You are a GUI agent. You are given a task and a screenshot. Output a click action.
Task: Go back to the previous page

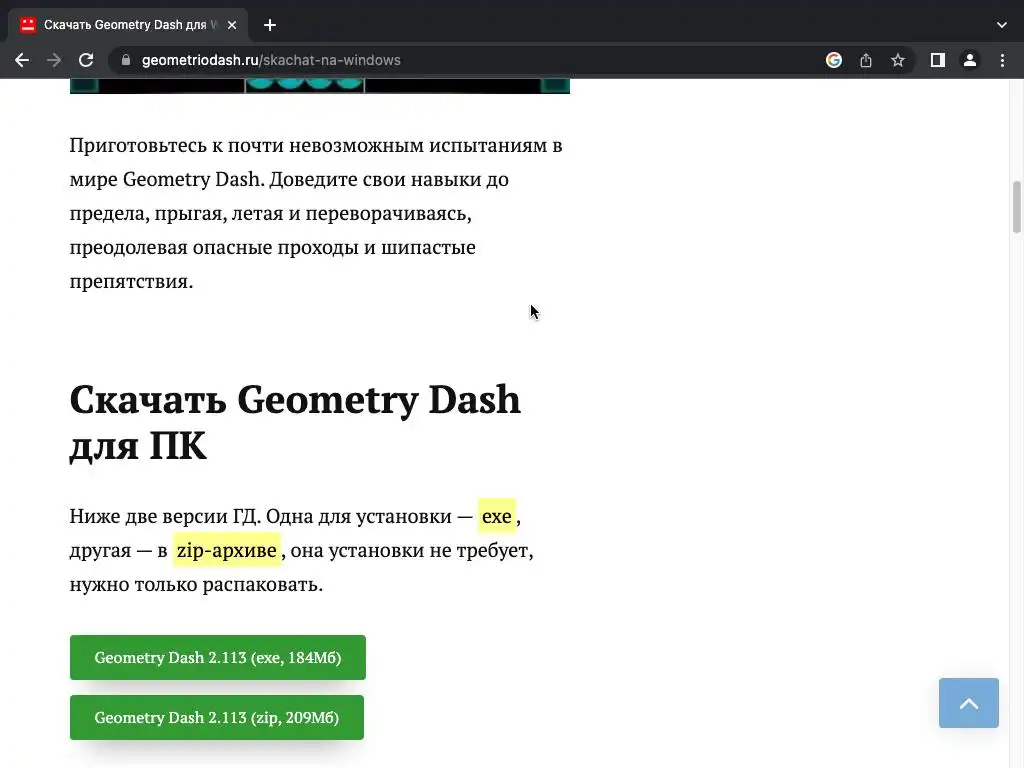pos(22,60)
